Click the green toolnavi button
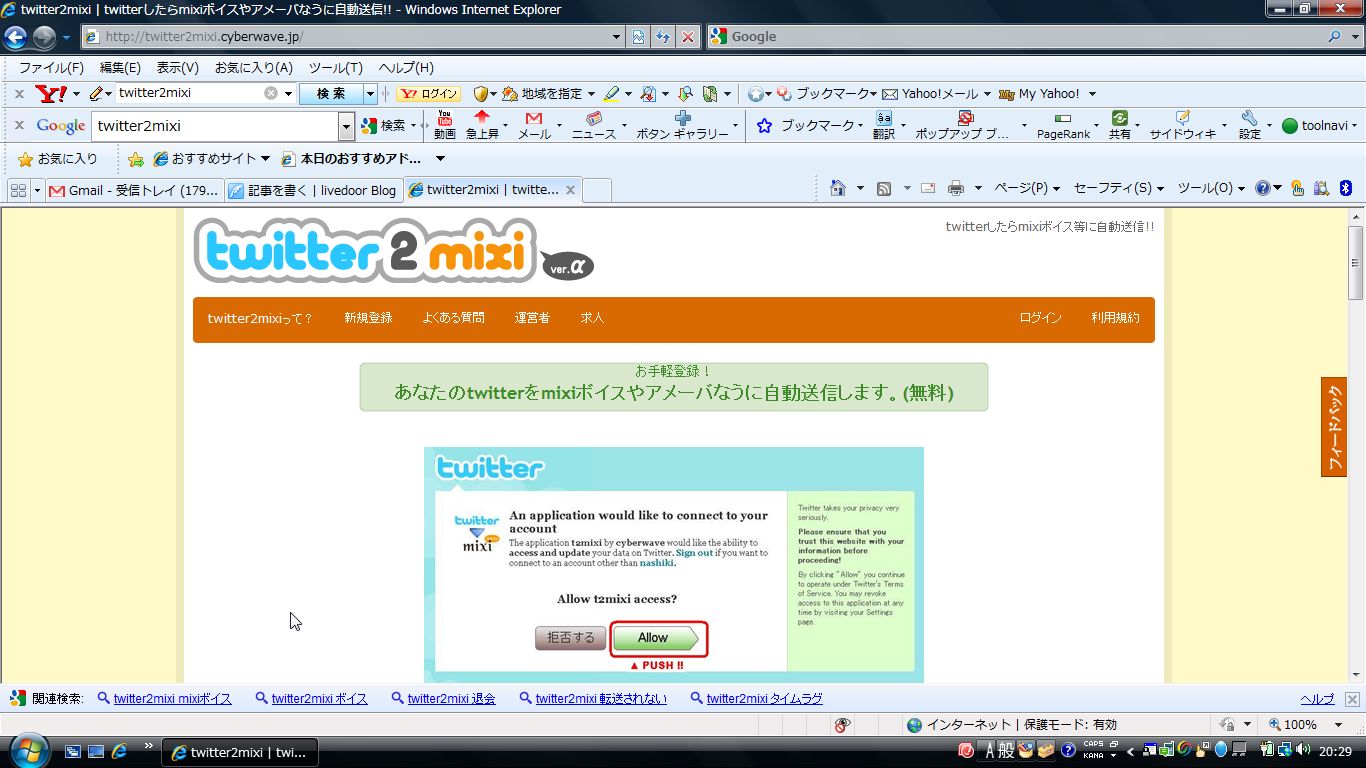This screenshot has width=1366, height=768. coord(1314,126)
